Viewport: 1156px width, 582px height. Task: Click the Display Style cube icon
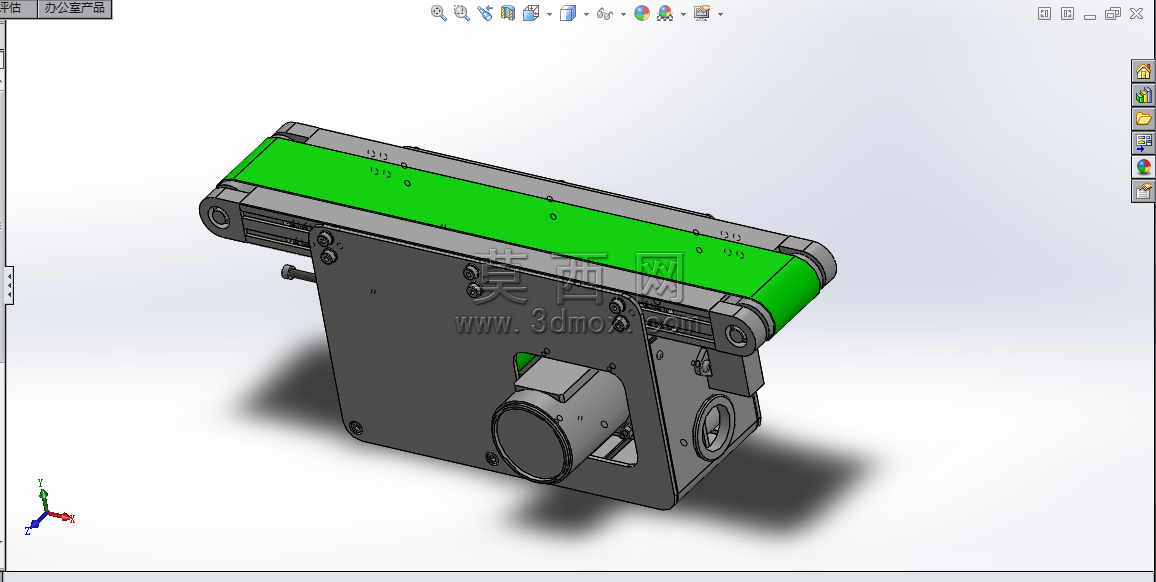568,13
